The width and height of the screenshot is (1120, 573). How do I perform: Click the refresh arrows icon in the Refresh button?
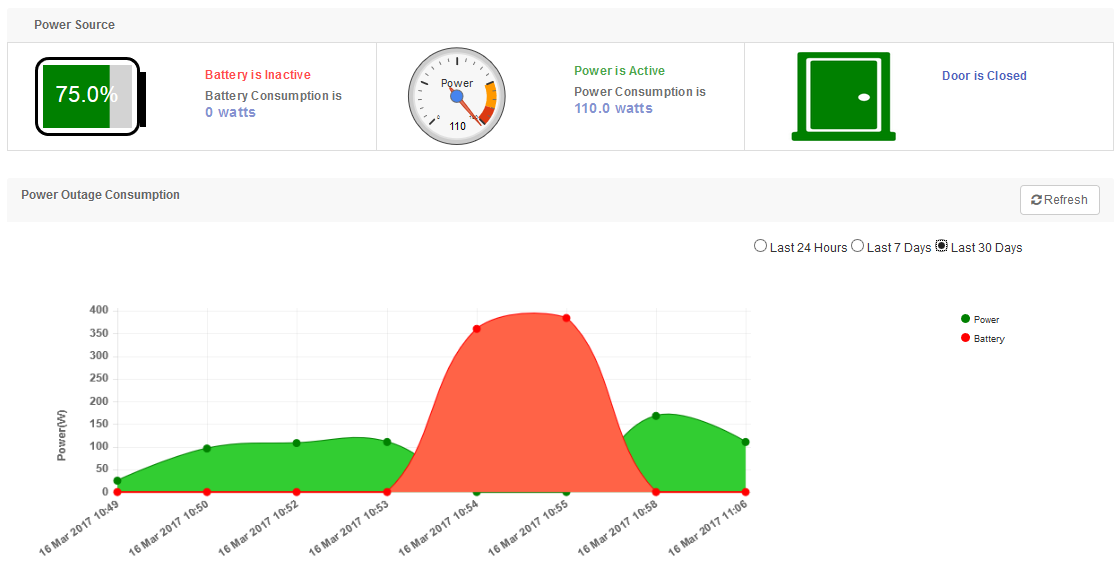(x=1036, y=200)
